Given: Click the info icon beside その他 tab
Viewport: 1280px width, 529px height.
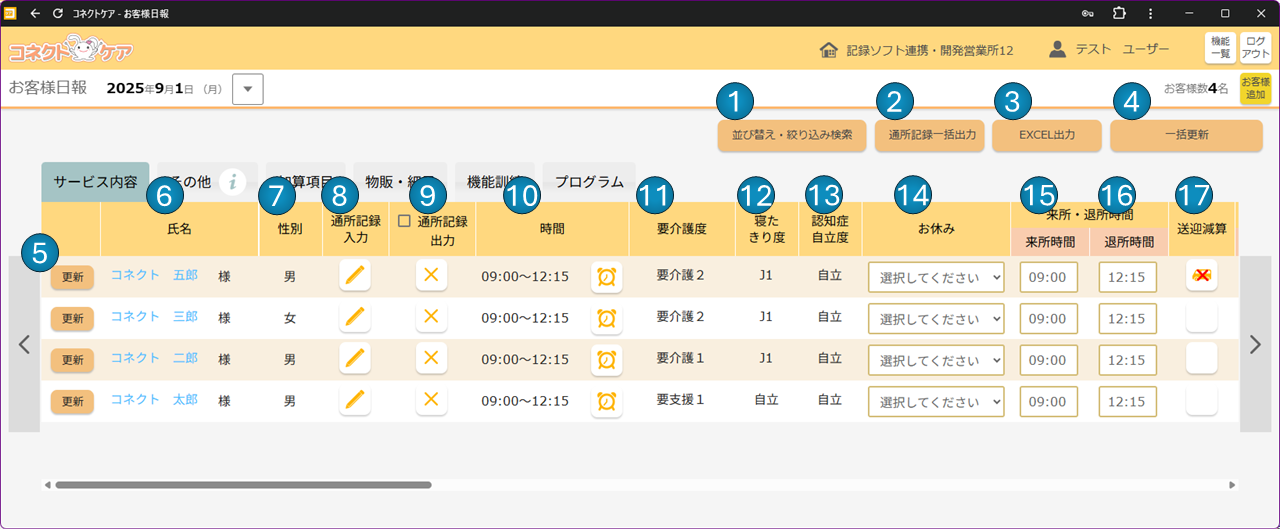Looking at the screenshot, I should pos(232,182).
